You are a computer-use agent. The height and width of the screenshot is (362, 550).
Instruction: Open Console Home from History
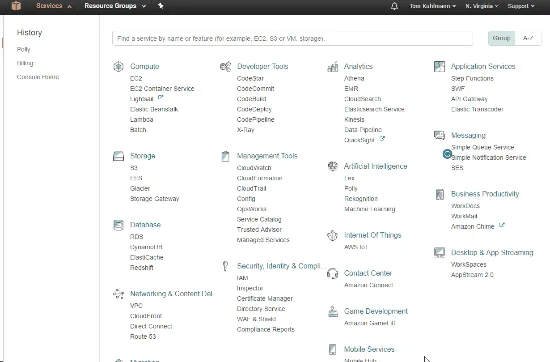tap(38, 77)
